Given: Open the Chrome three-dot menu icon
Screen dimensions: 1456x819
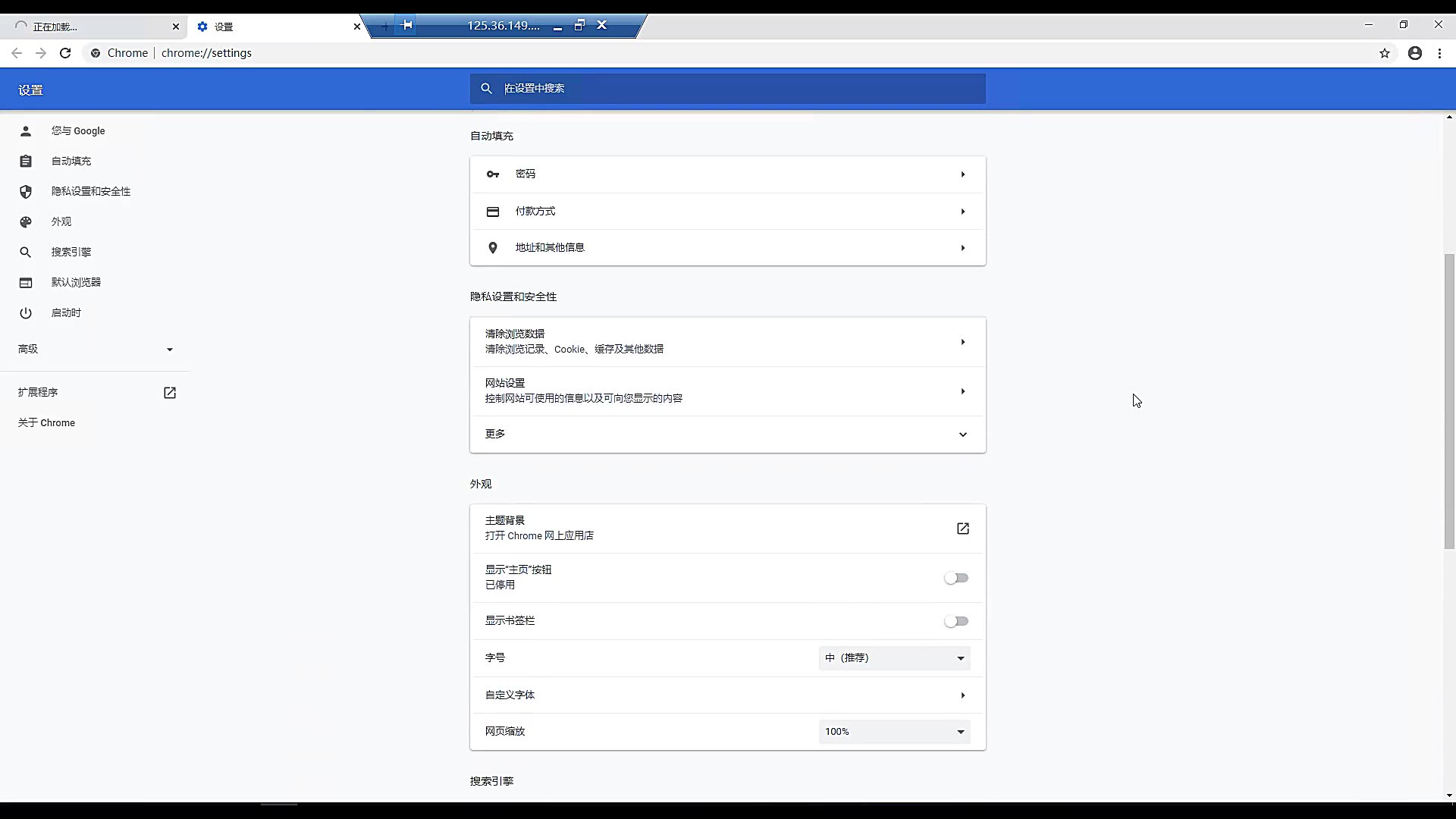Looking at the screenshot, I should [1439, 53].
